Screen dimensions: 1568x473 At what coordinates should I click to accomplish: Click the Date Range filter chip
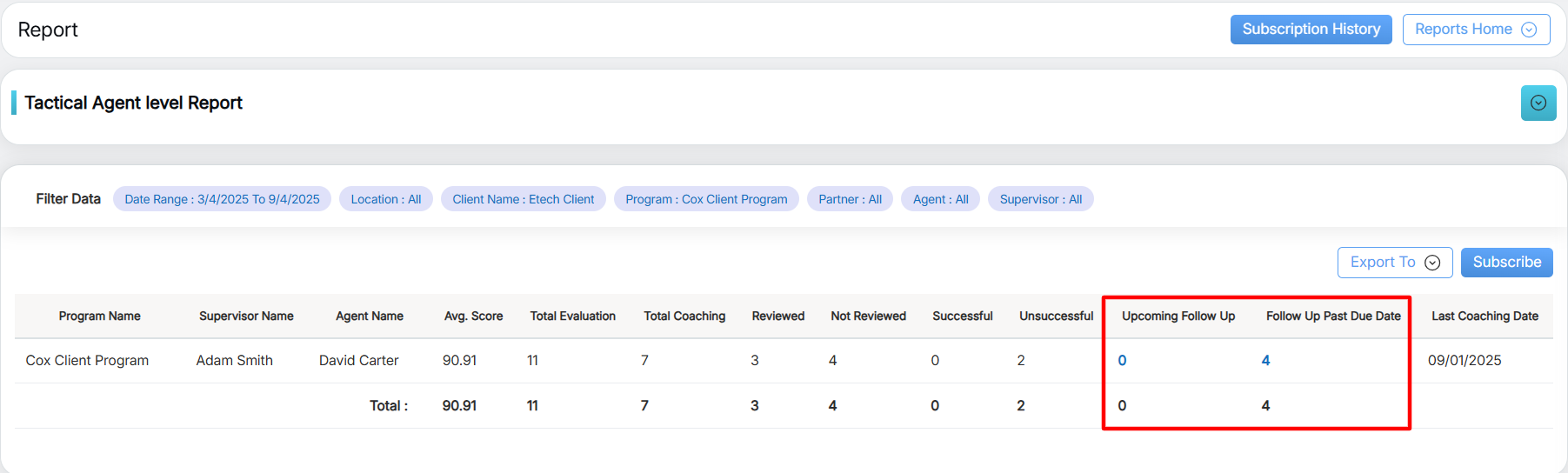click(222, 199)
